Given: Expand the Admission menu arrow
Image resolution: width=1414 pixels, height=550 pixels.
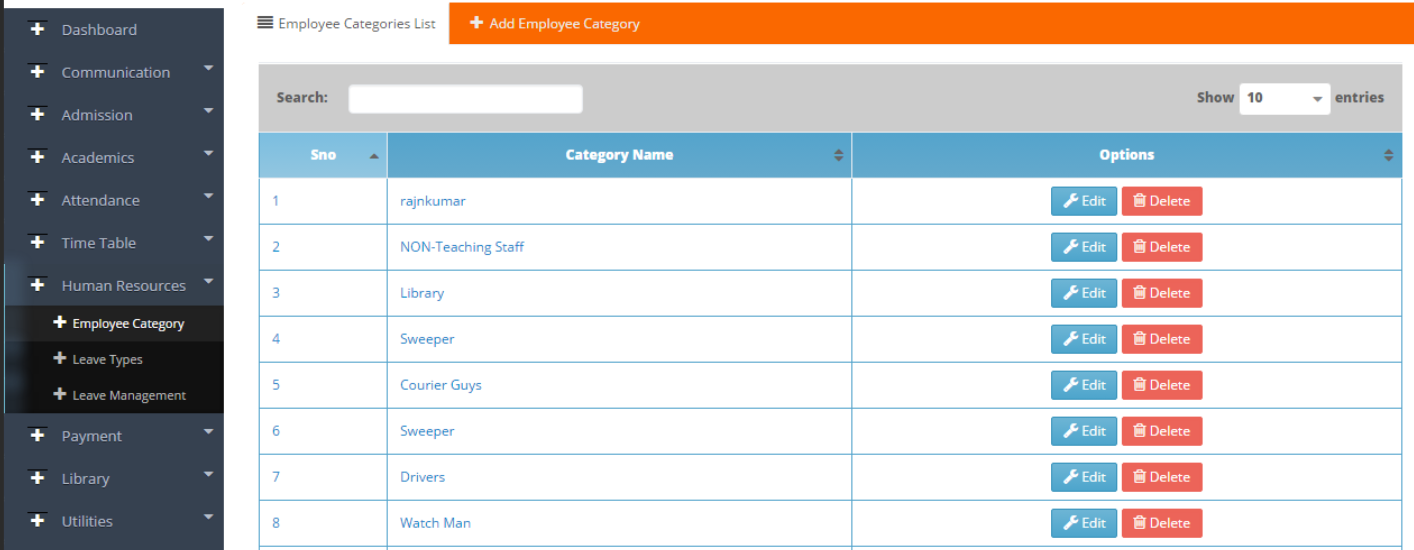Looking at the screenshot, I should [208, 112].
